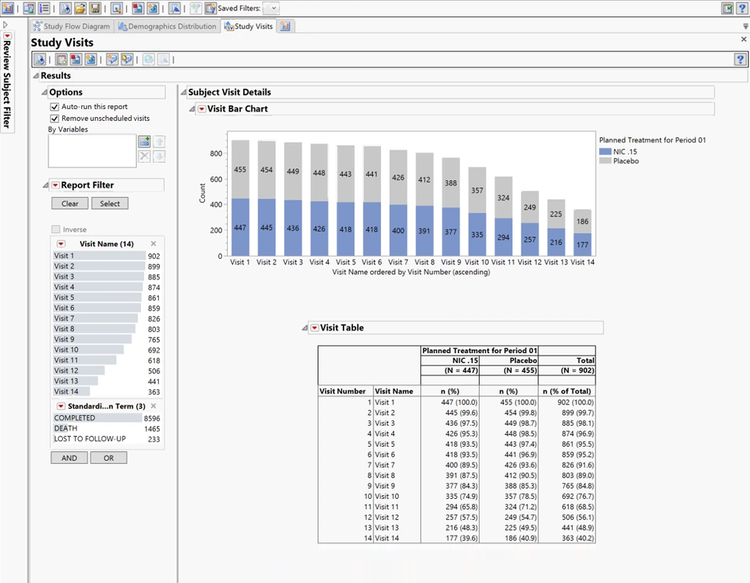Click the open folder icon in top toolbar
Image resolution: width=750 pixels, height=583 pixels.
pyautogui.click(x=78, y=8)
